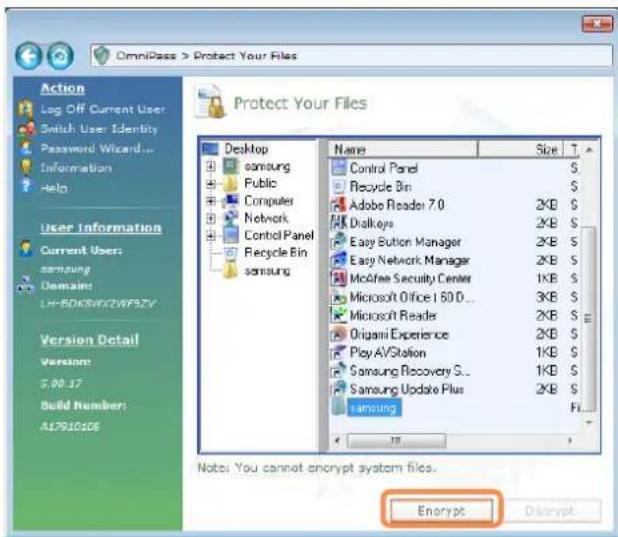The image size is (618, 537).
Task: Click the scroll up arrow of file list
Action: tap(589, 149)
